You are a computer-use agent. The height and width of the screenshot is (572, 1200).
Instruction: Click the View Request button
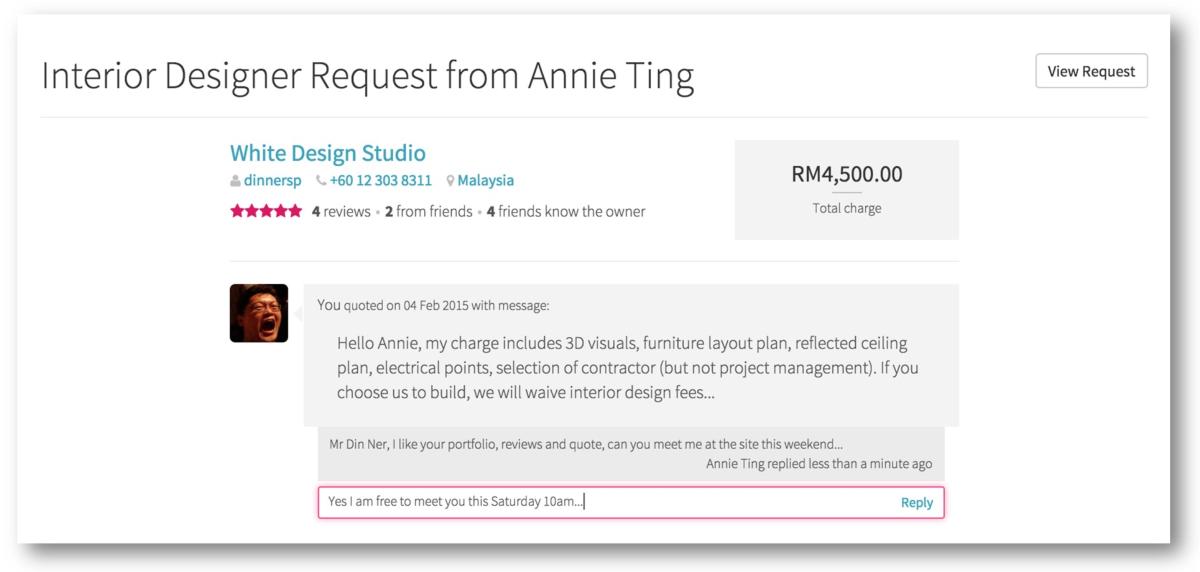(x=1091, y=71)
